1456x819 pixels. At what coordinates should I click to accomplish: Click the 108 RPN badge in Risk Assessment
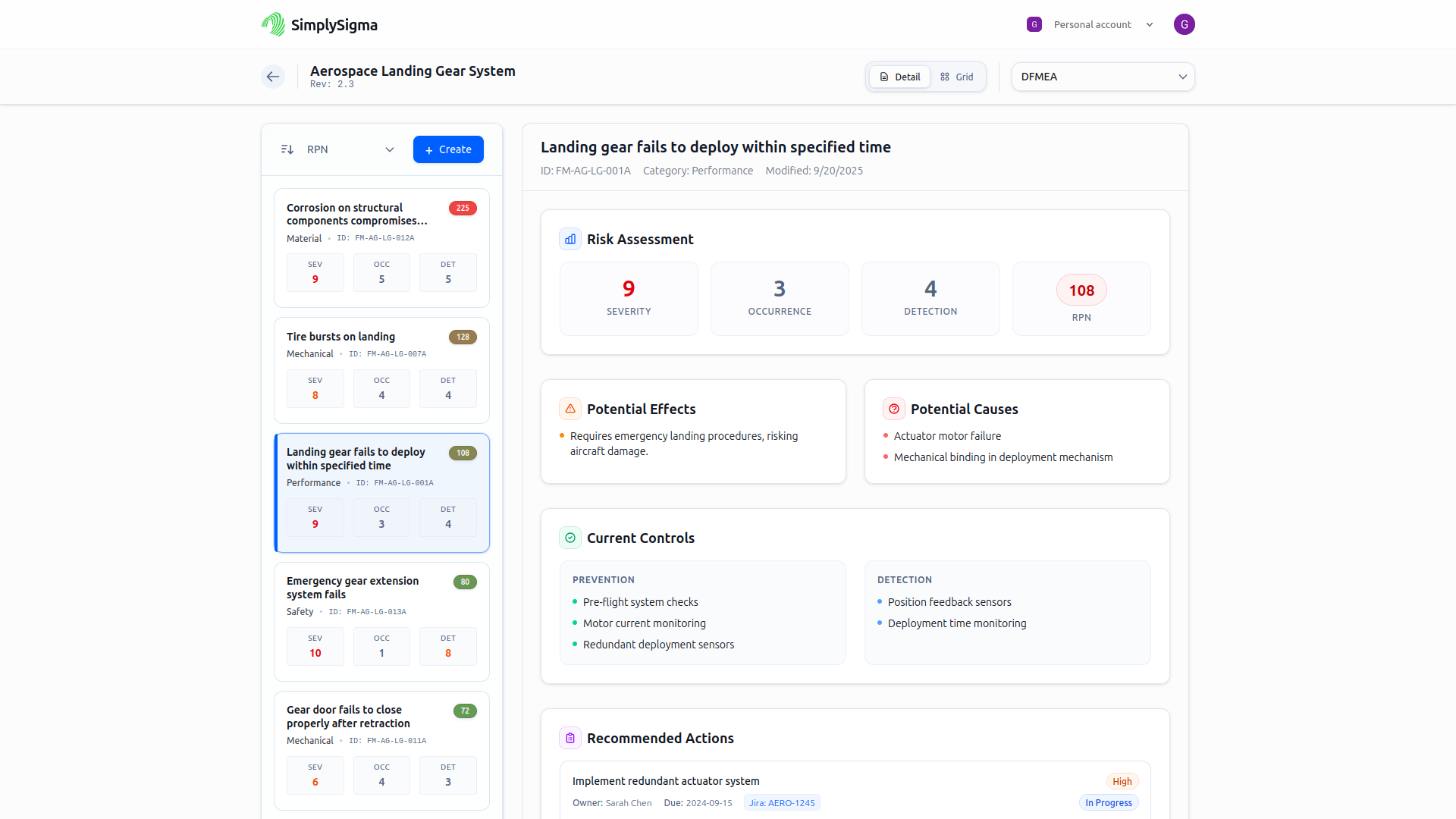coord(1081,290)
